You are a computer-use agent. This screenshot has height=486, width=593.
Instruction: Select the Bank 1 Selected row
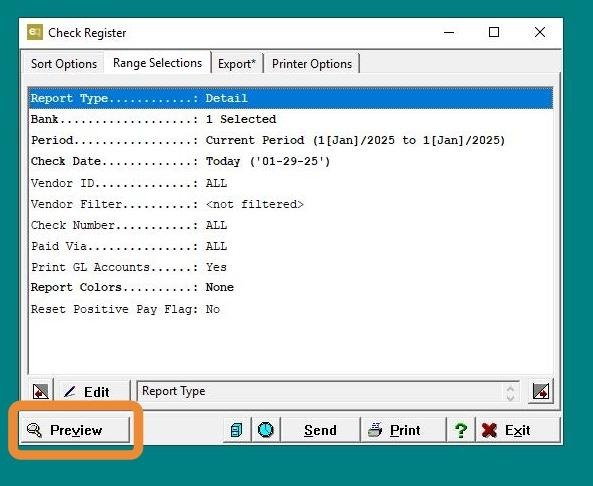click(x=290, y=120)
